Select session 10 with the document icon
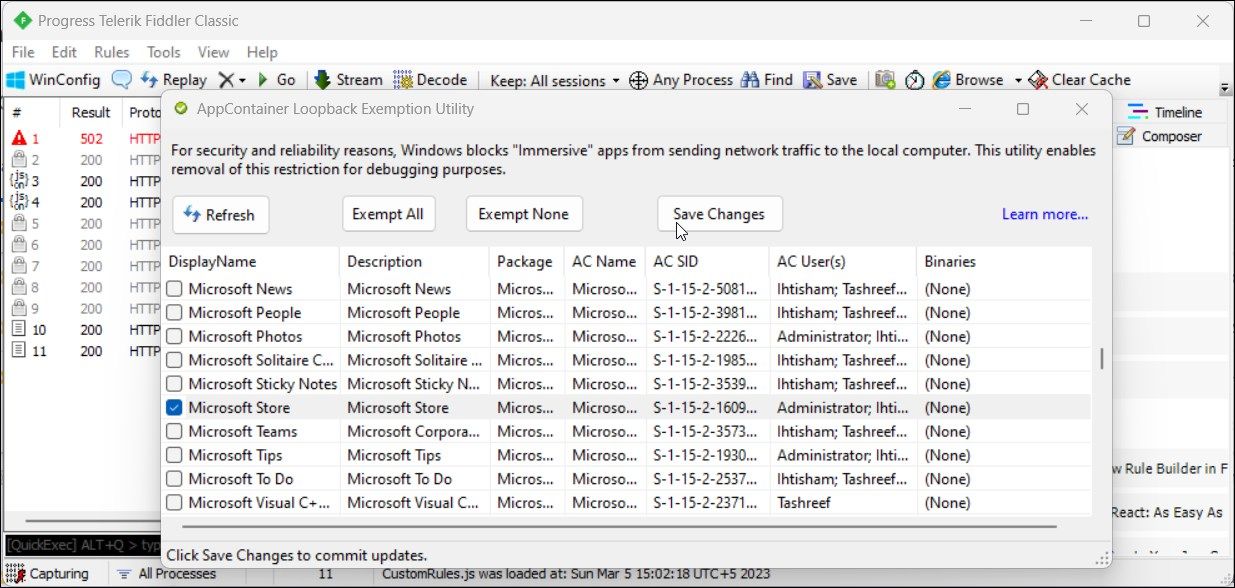1235x588 pixels. tap(19, 329)
